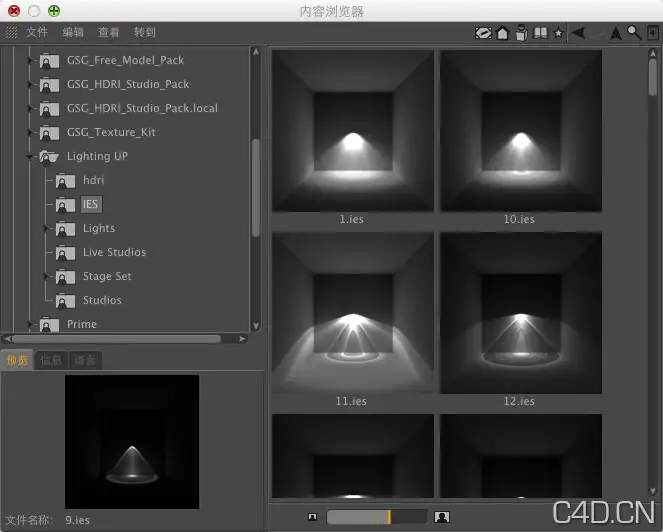Screen dimensions: 663x532
Task: Select the 10.ies thumbnail
Action: tap(521, 131)
